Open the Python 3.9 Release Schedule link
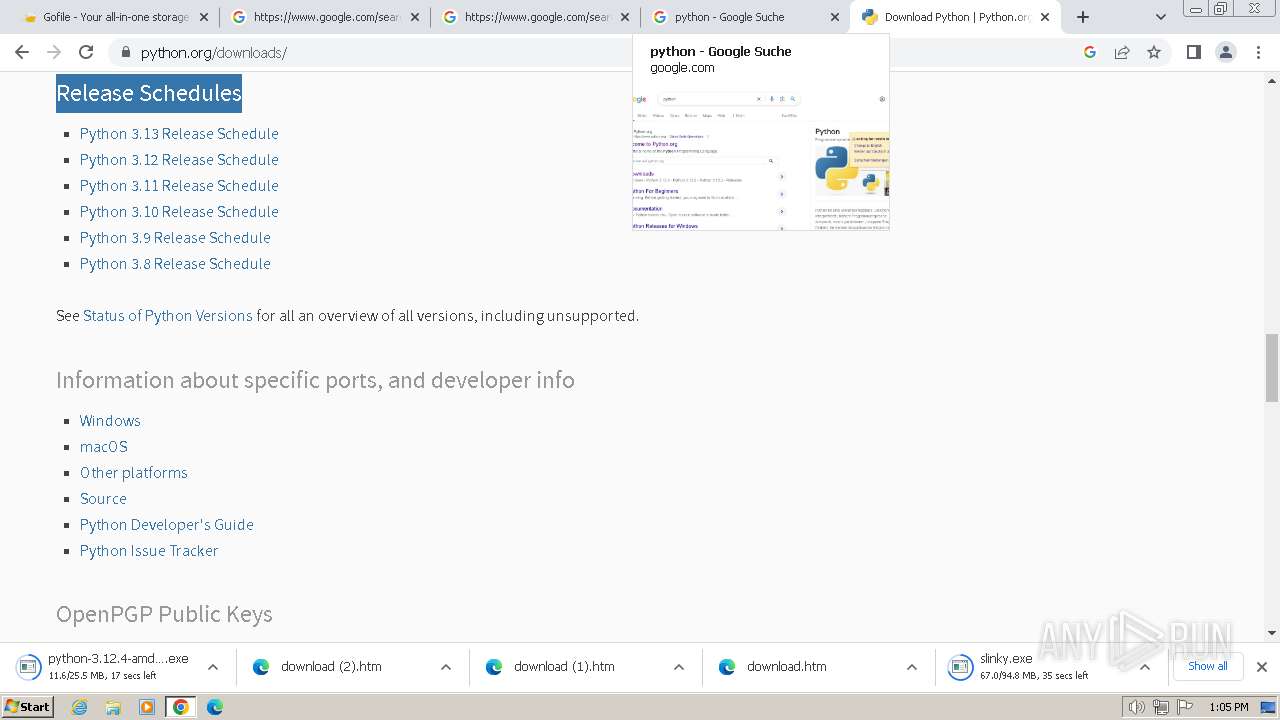This screenshot has width=1280, height=720. point(175,238)
